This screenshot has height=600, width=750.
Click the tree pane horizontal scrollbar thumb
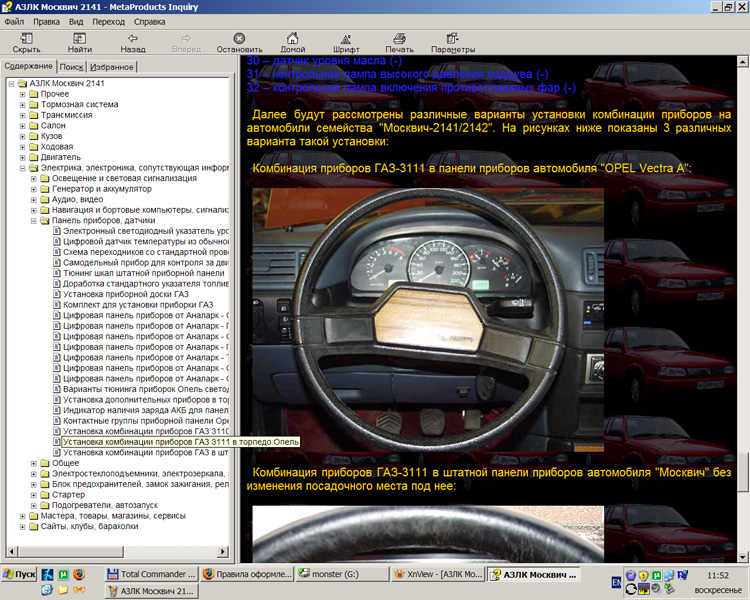pyautogui.click(x=71, y=552)
